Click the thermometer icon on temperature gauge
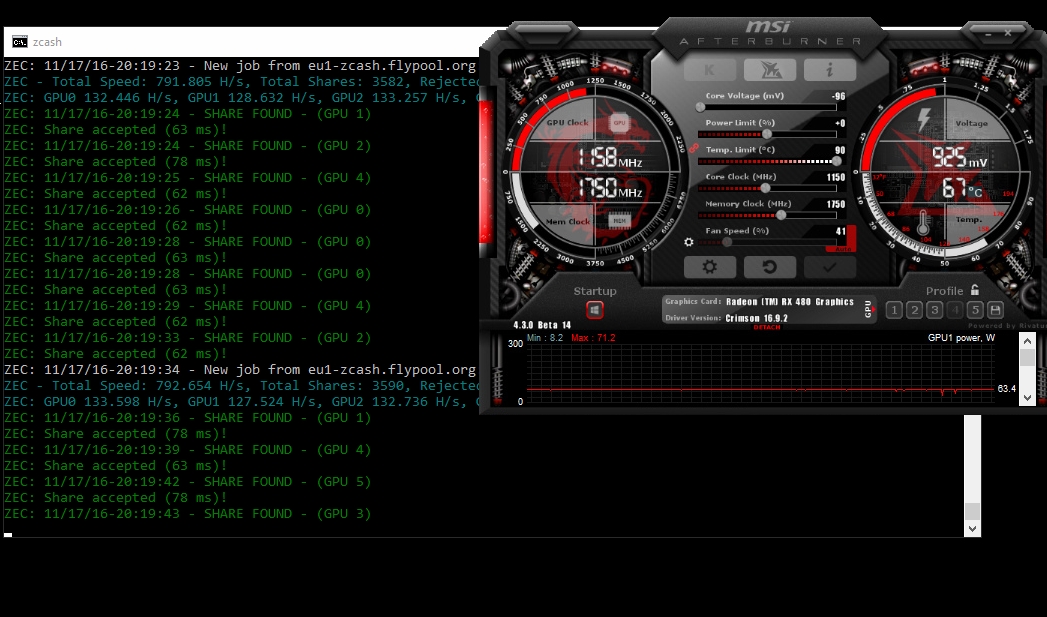Image resolution: width=1047 pixels, height=617 pixels. tap(923, 222)
